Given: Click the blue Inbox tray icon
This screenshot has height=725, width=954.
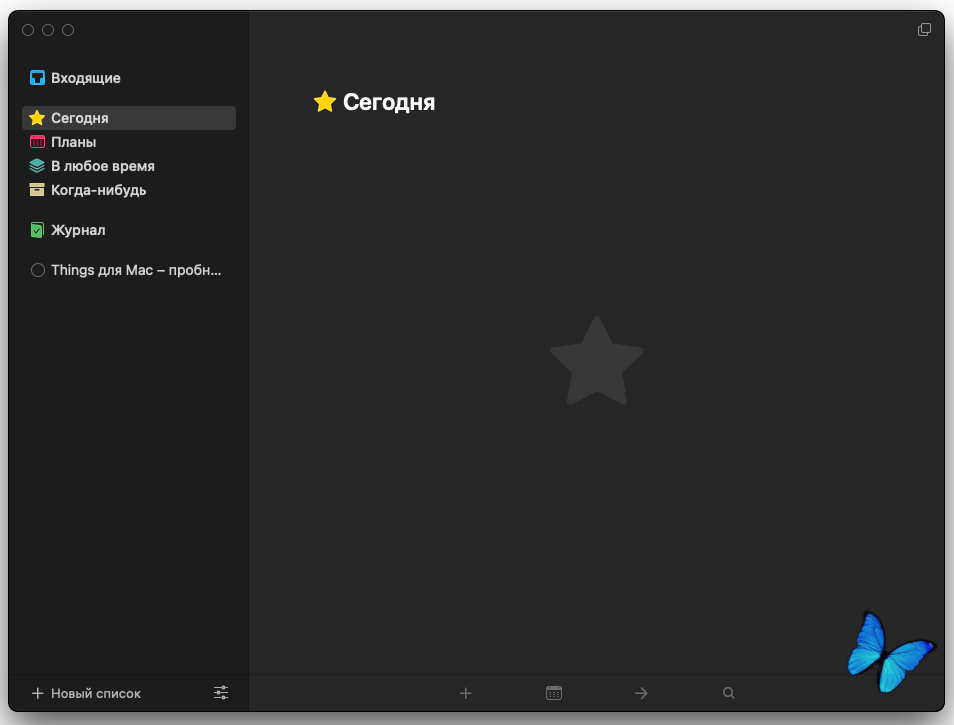Looking at the screenshot, I should (37, 78).
